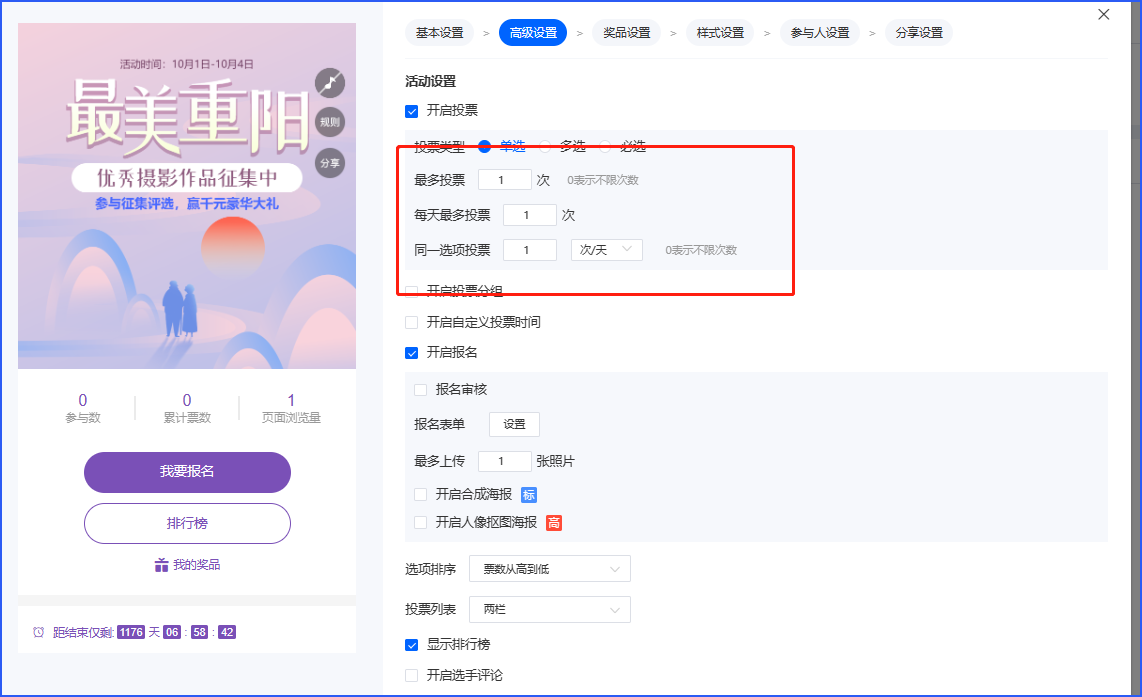Viewport: 1142px width, 697px height.
Task: Expand the 投票列表 dropdown showing 两栏
Action: [550, 610]
